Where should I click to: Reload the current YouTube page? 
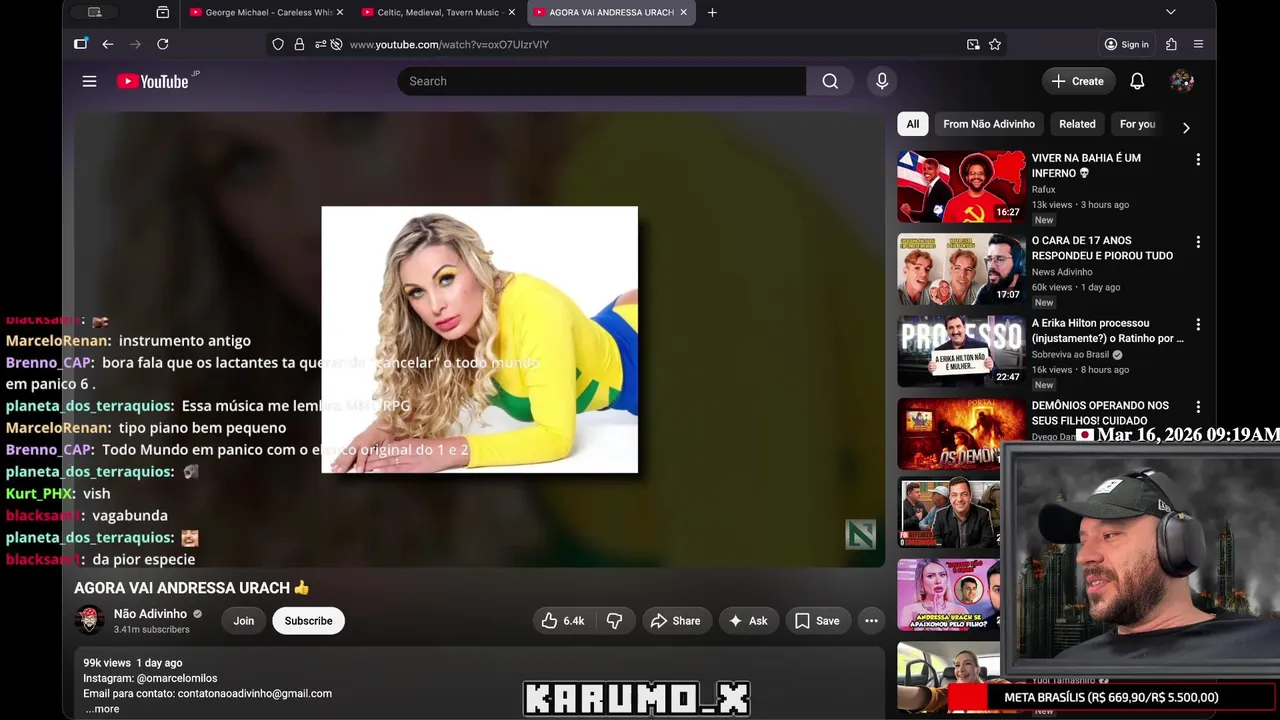(163, 44)
